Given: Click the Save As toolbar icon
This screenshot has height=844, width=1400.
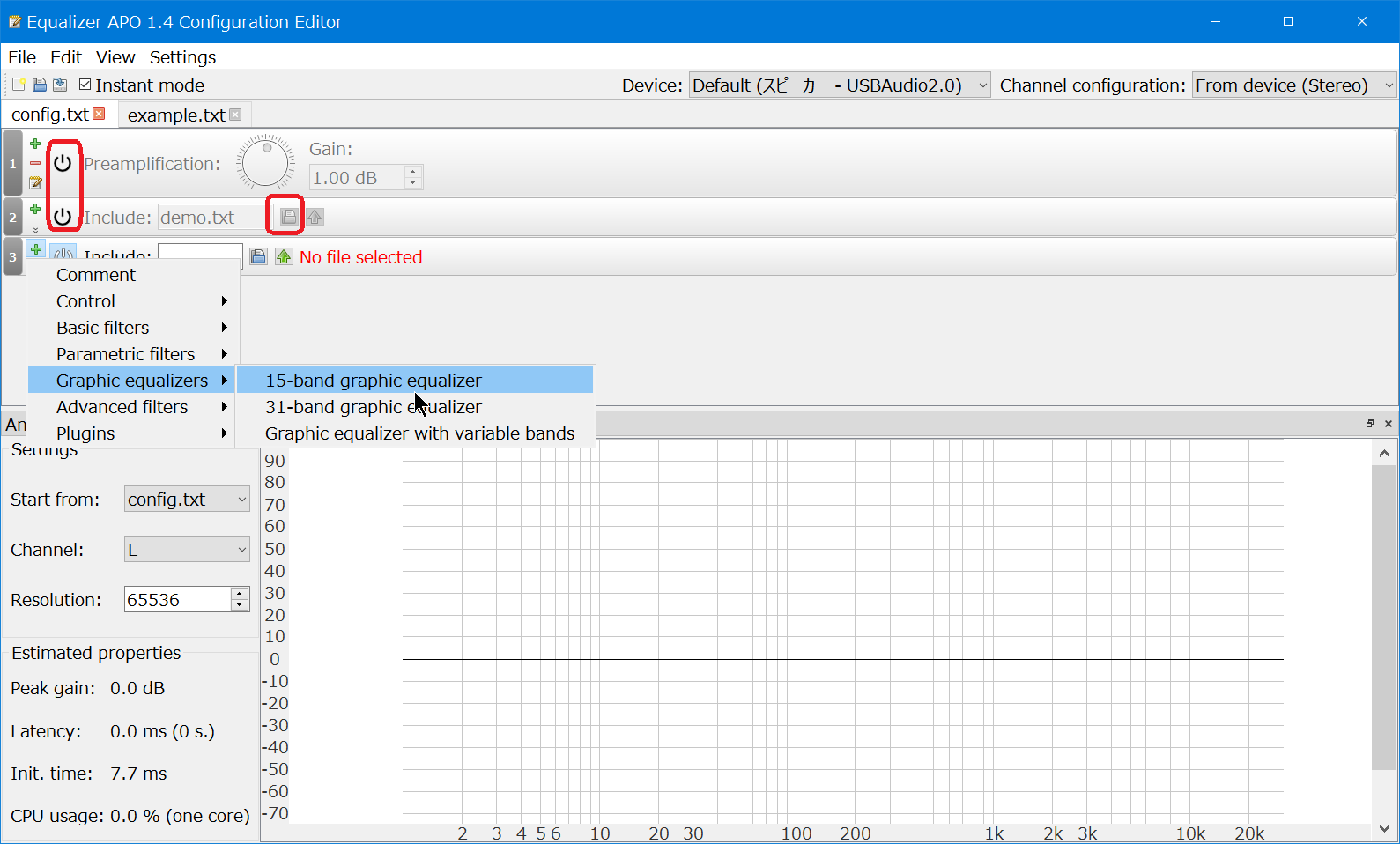Looking at the screenshot, I should point(60,85).
